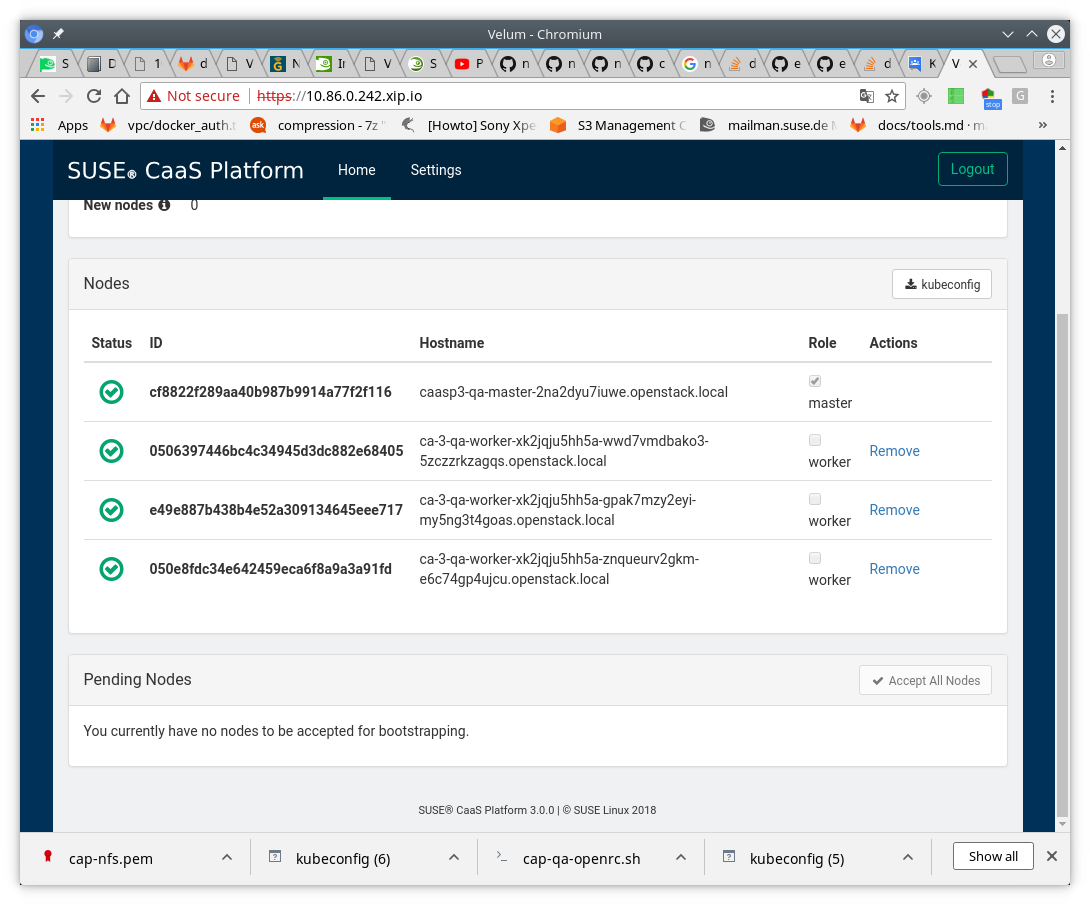Open the vpc/docker_auth bookmark
This screenshot has width=1090, height=905.
(x=169, y=125)
